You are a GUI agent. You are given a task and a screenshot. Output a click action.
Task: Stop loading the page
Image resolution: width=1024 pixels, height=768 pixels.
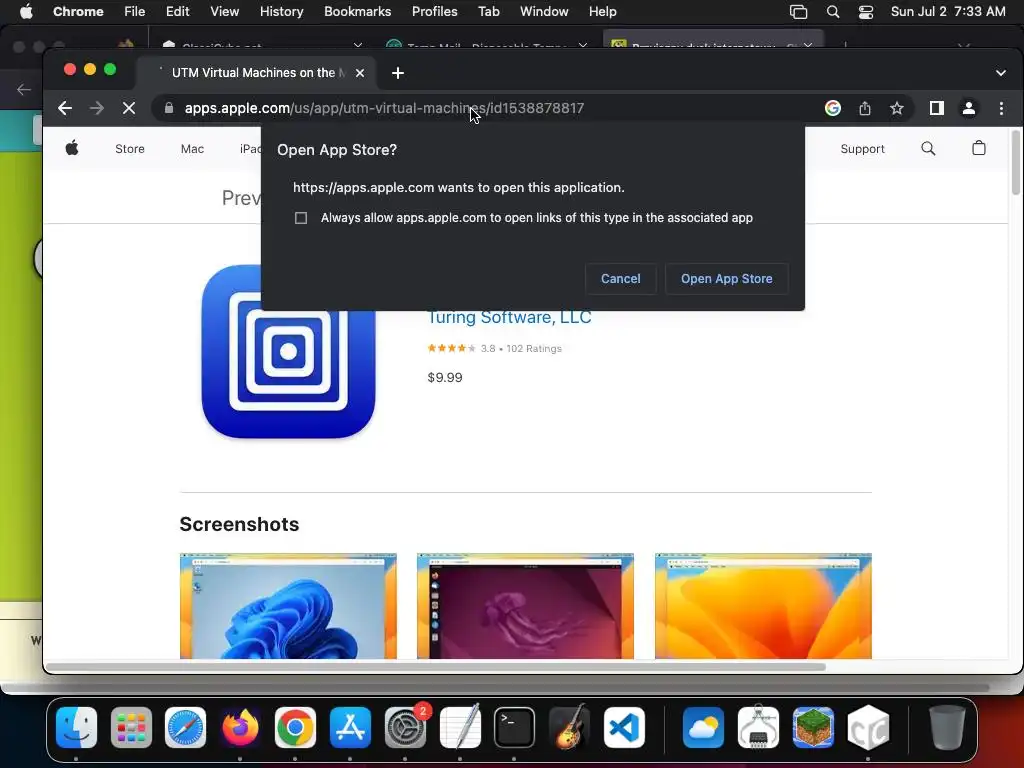click(129, 108)
